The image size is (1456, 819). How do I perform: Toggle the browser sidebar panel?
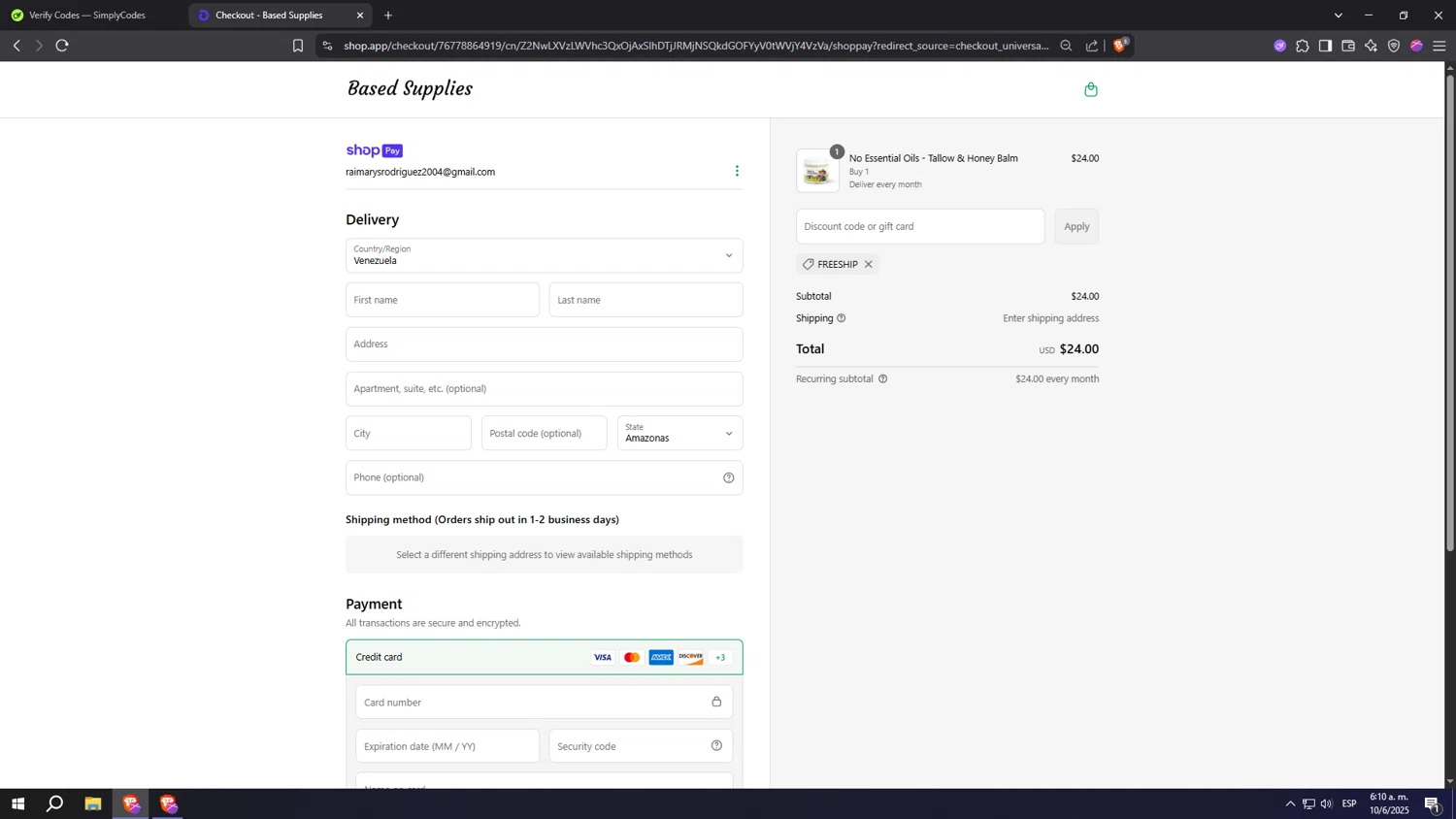click(x=1325, y=46)
